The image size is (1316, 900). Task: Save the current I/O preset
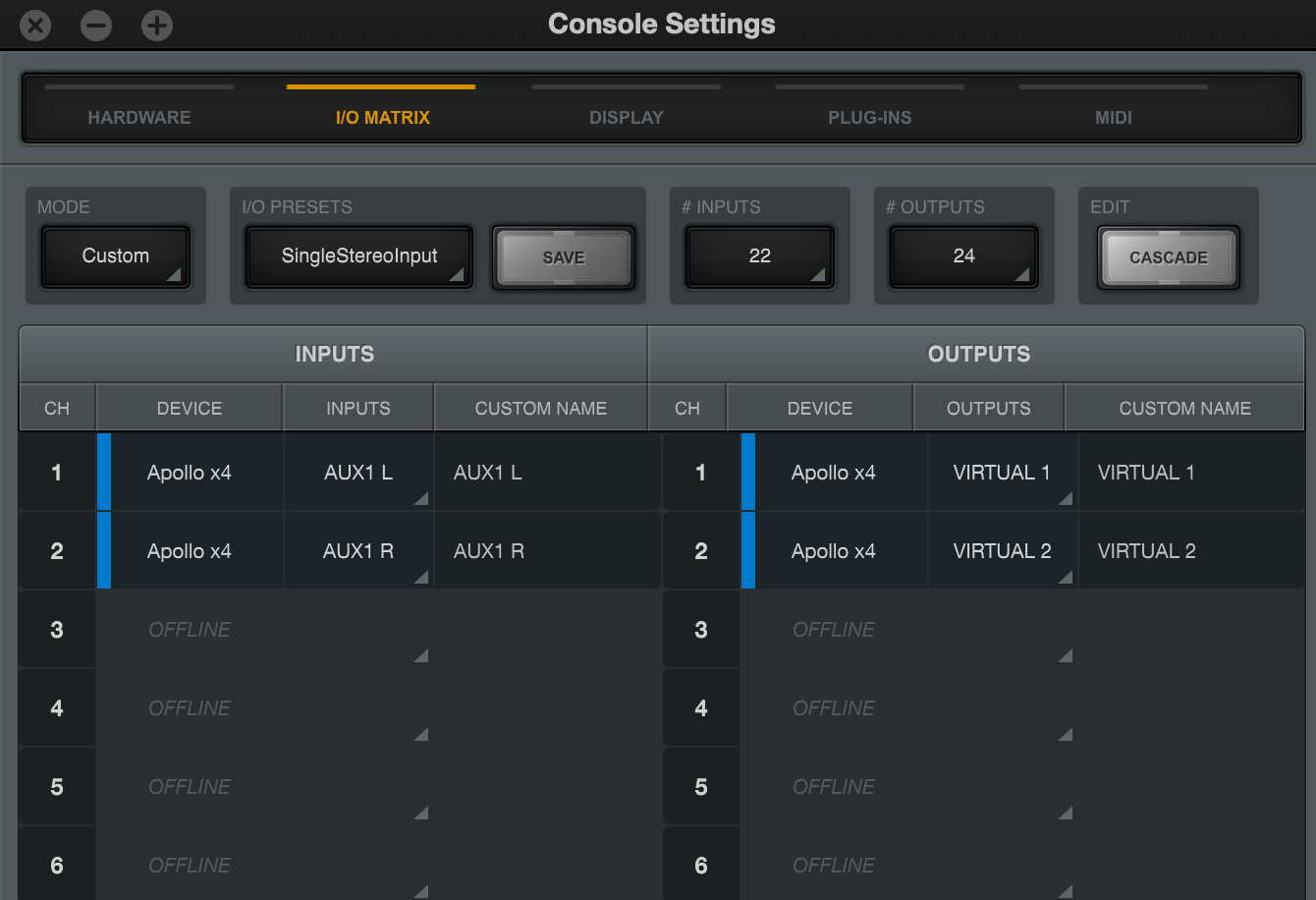(x=563, y=256)
